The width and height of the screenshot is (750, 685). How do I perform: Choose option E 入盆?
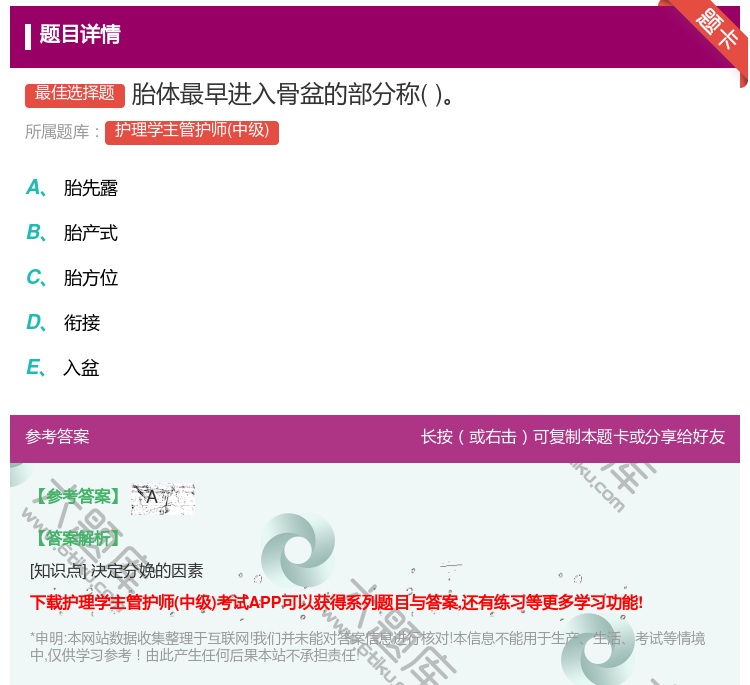[x=82, y=368]
